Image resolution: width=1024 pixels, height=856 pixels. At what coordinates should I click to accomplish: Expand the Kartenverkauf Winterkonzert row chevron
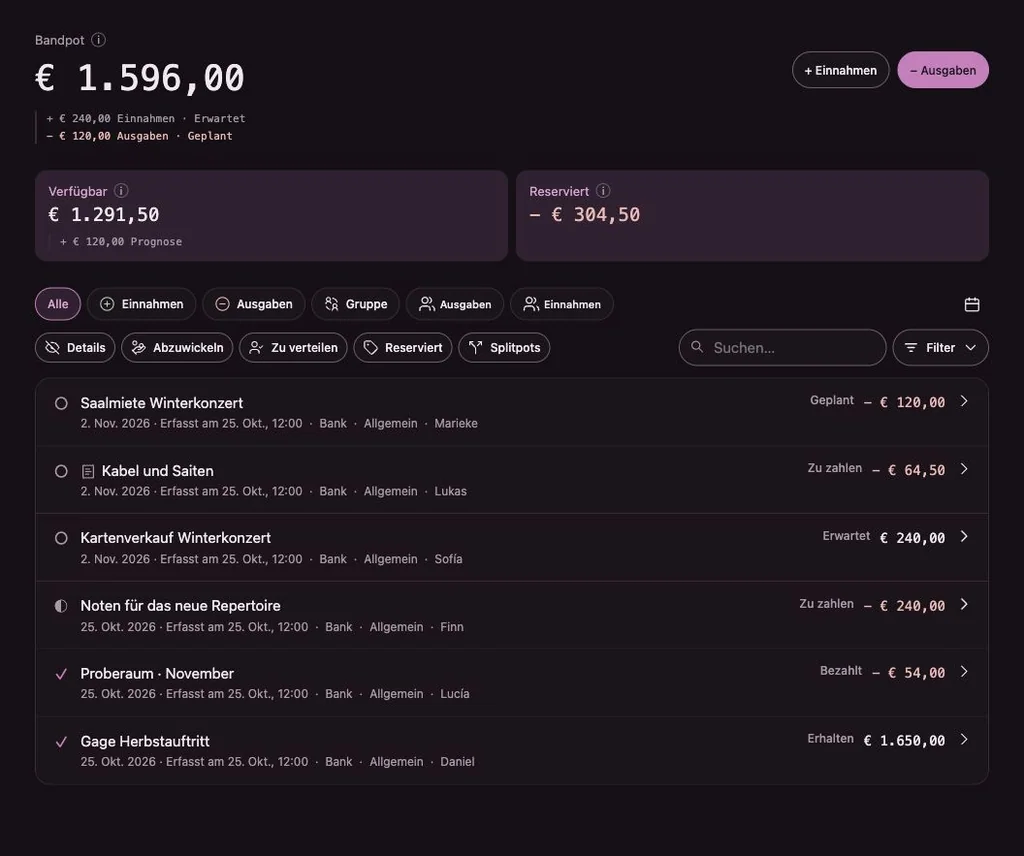964,536
